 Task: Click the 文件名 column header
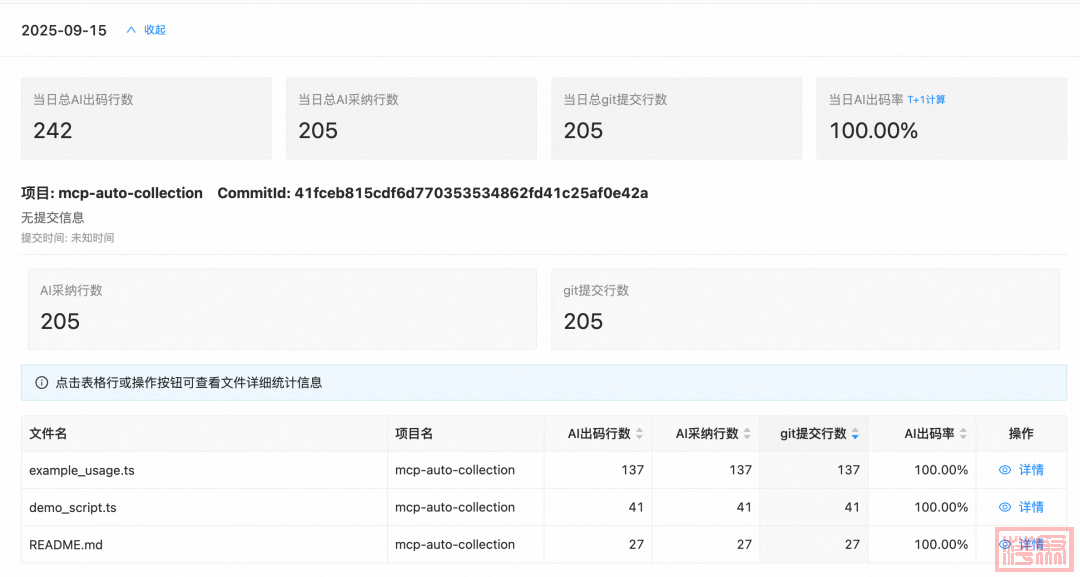[x=48, y=434]
